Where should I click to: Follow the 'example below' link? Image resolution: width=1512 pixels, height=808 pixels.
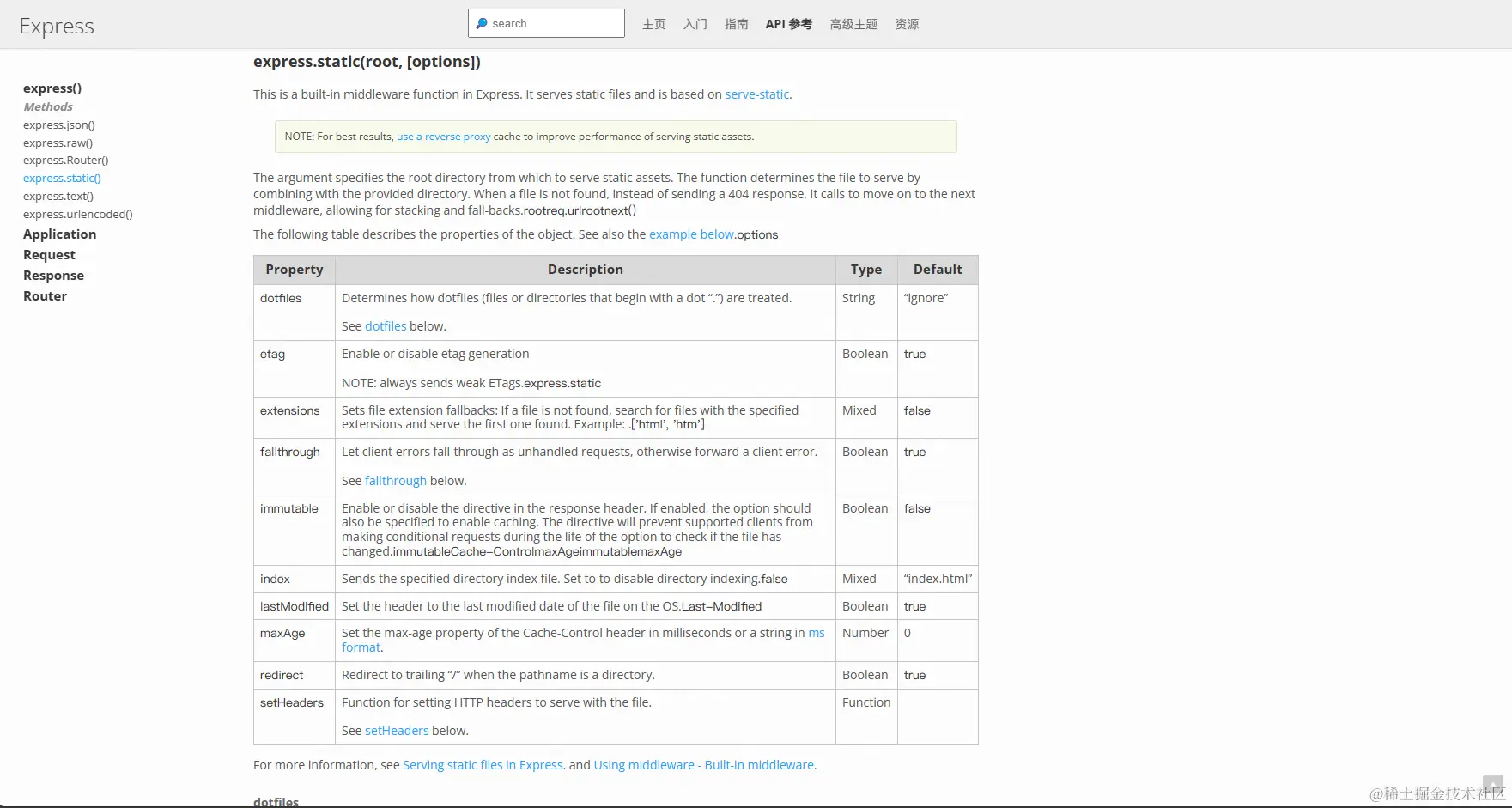(x=691, y=234)
